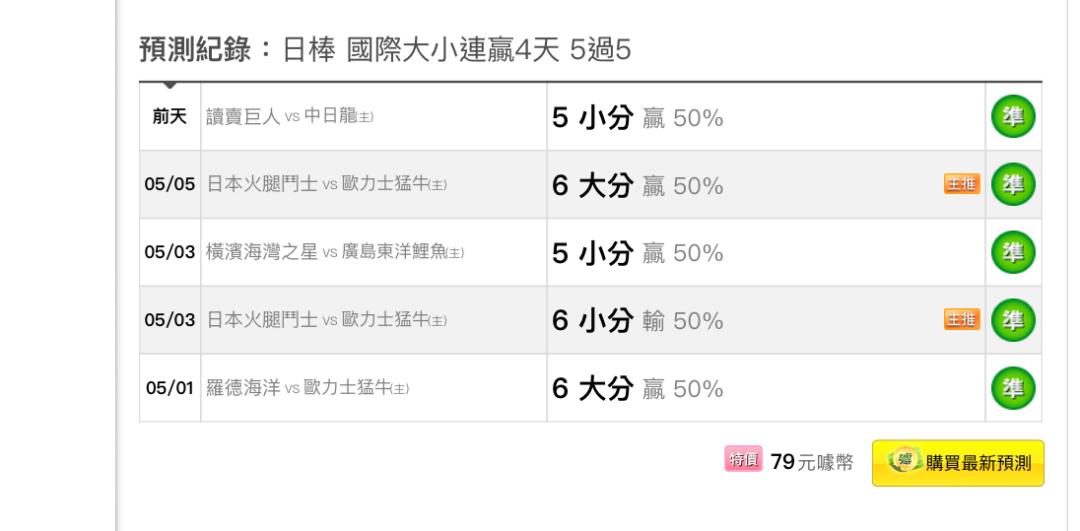Click the 預測紀錄 heading title
The image size is (1080, 531).
point(196,50)
